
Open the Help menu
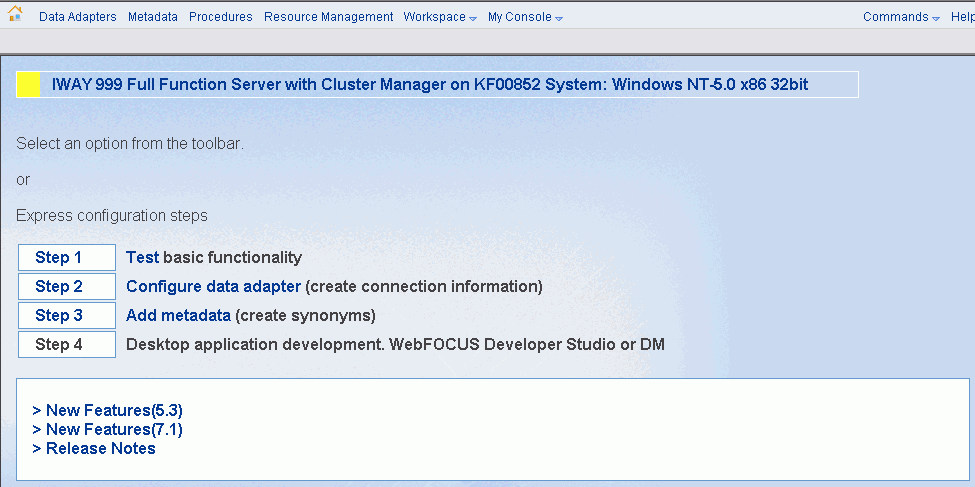click(x=963, y=17)
